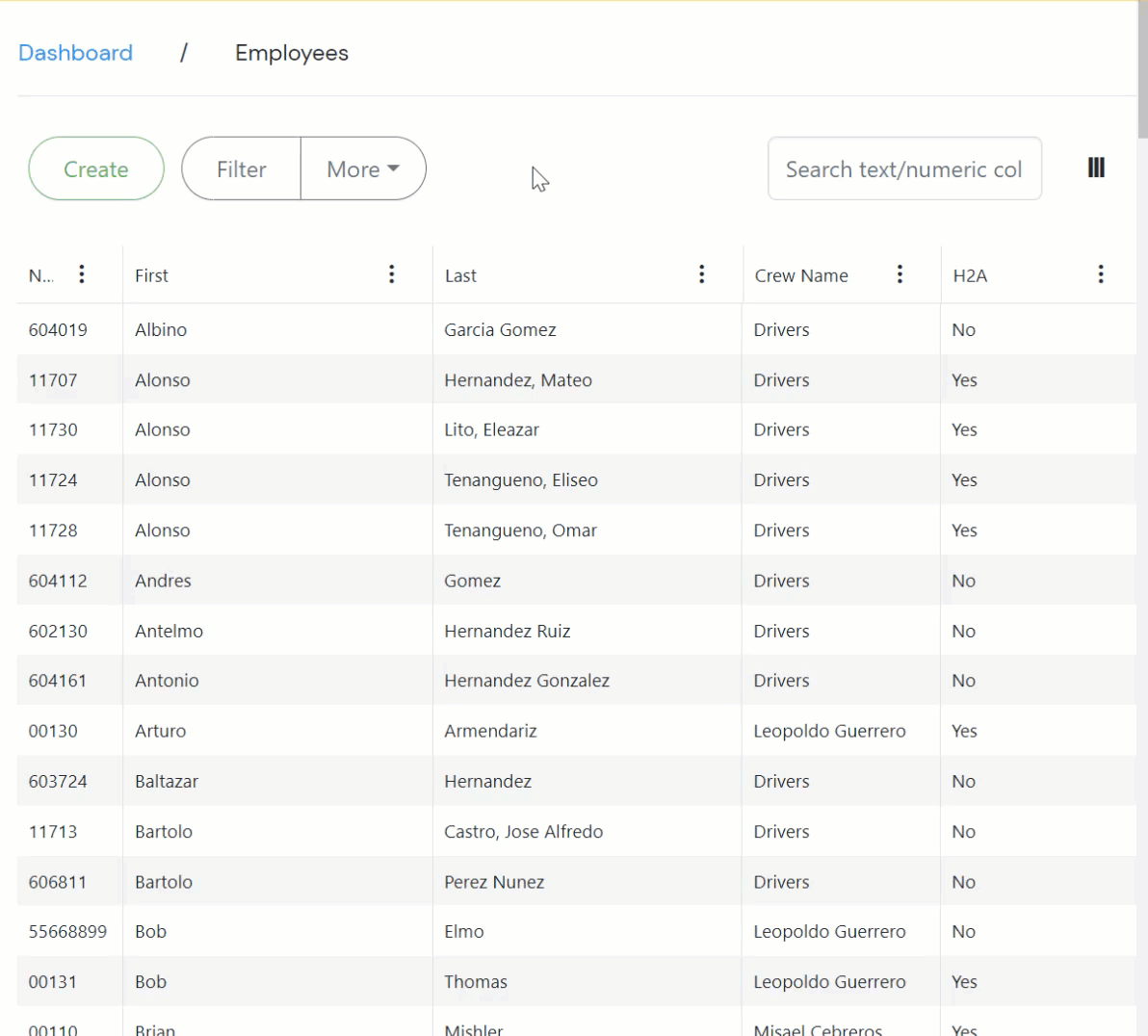This screenshot has height=1036, width=1148.
Task: Open the H2A column kebab menu
Action: coord(1101,274)
